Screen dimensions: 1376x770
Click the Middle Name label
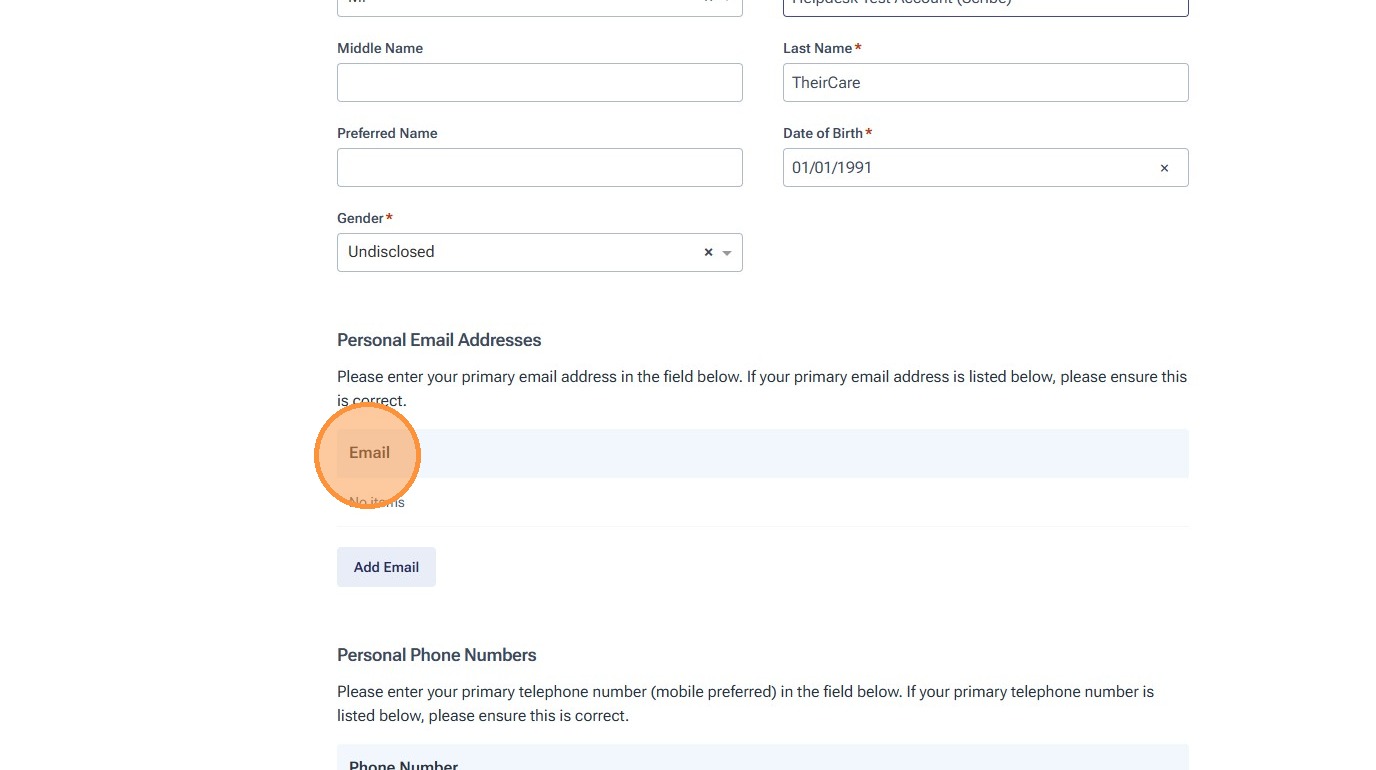point(380,48)
